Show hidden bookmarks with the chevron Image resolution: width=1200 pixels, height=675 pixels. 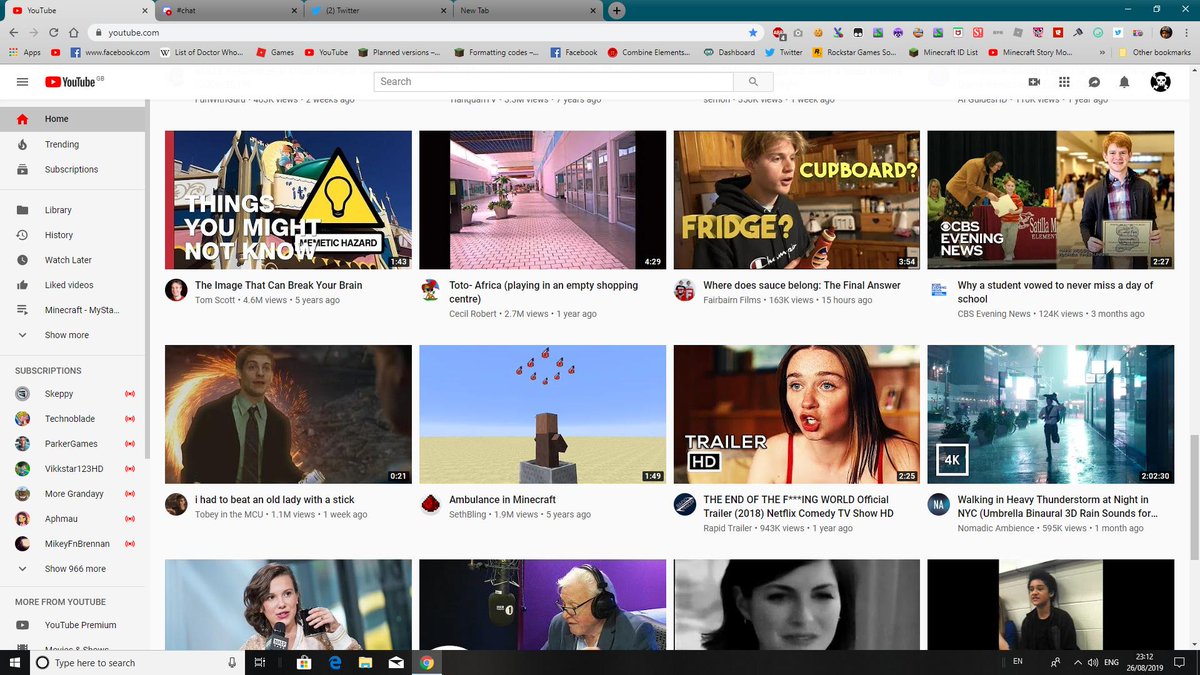[x=1102, y=52]
